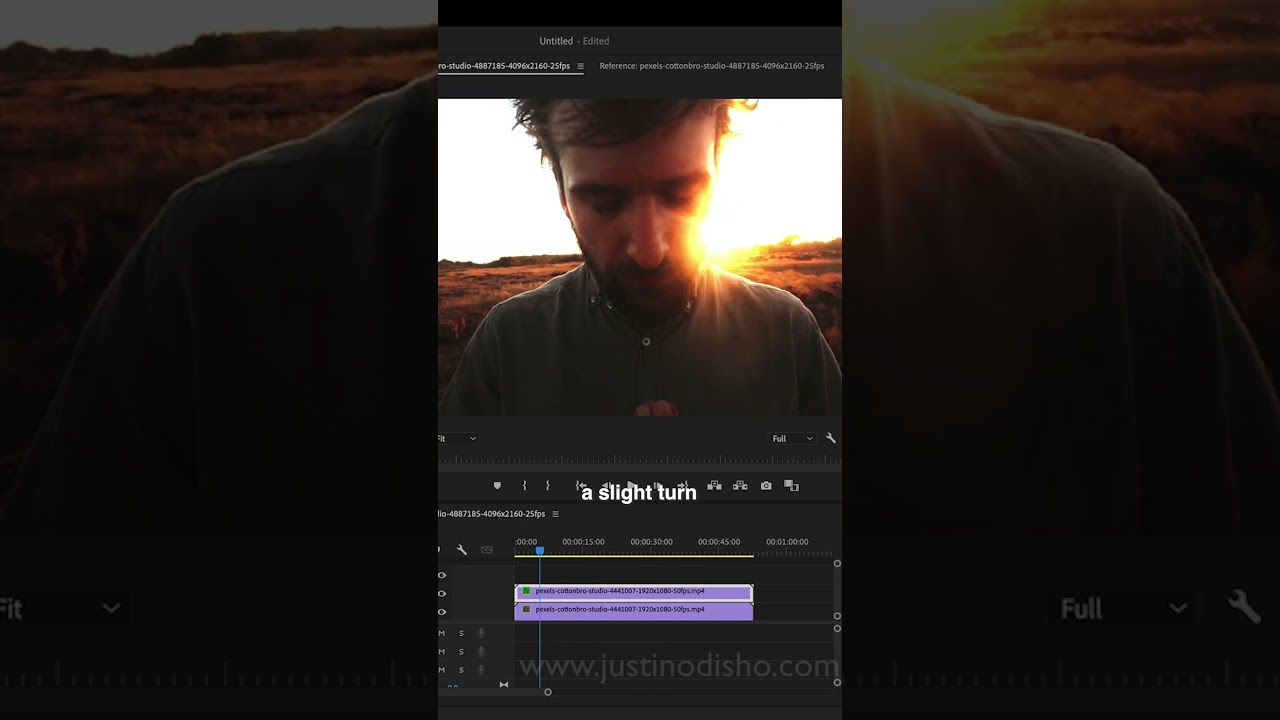Click 00:01:00:00 on the timeline ruler
Screen dimensions: 1280x720
[x=787, y=542]
